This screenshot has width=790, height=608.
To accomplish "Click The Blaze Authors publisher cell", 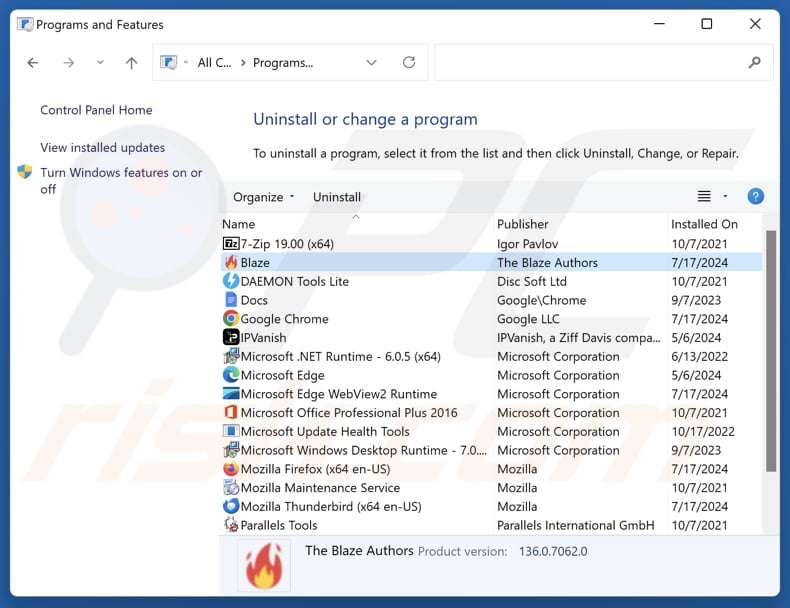I will pyautogui.click(x=547, y=262).
